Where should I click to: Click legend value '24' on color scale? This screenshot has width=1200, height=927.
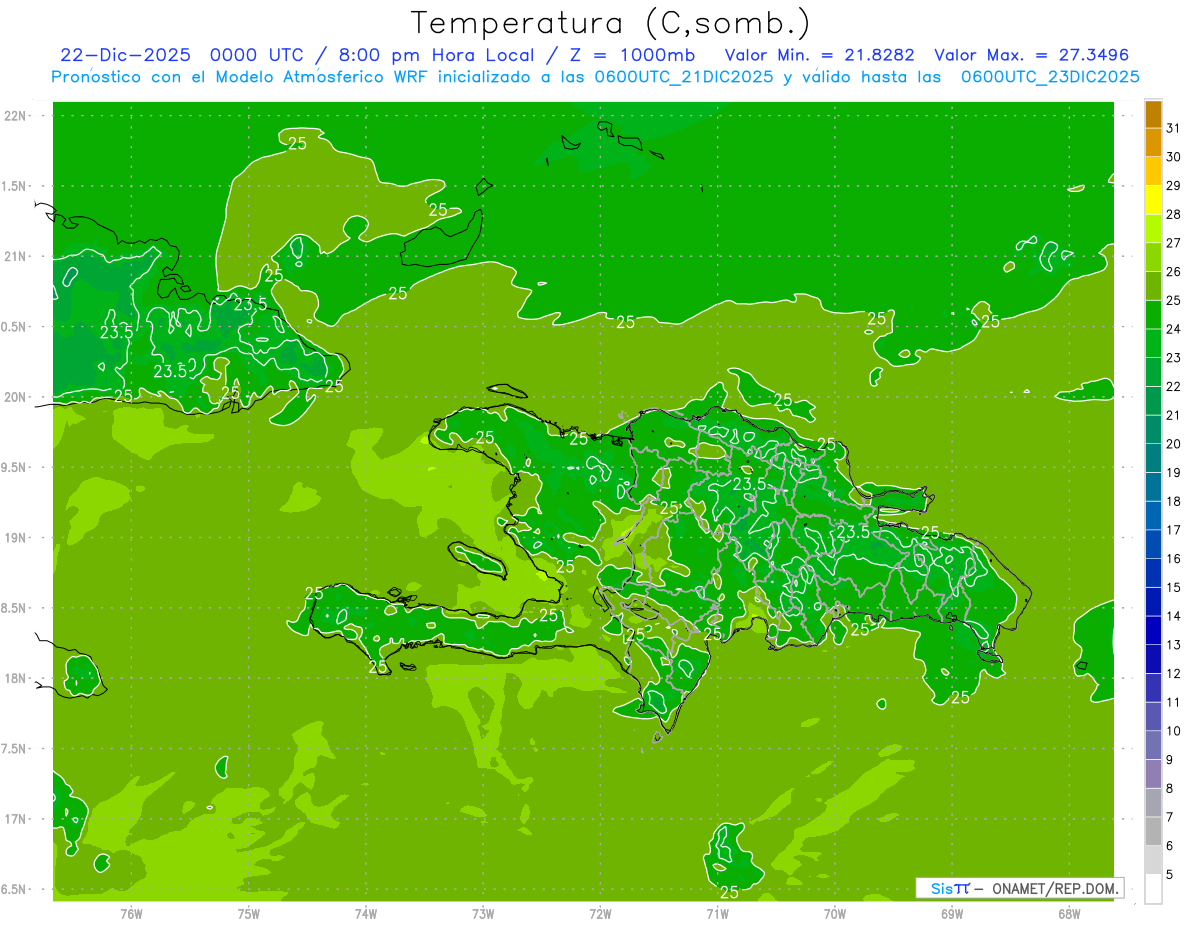[x=1174, y=329]
